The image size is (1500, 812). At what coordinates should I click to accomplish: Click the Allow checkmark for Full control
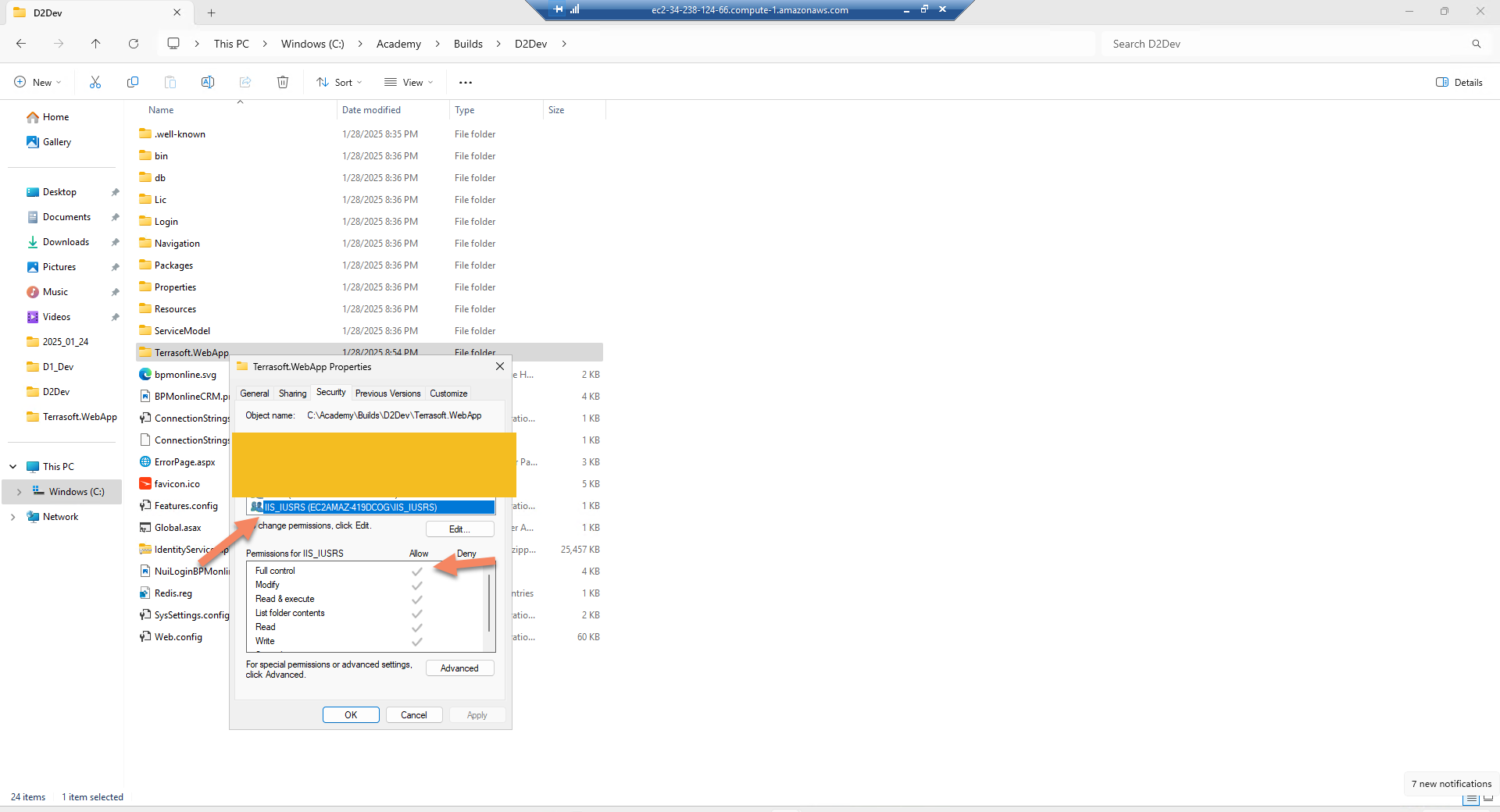click(417, 572)
